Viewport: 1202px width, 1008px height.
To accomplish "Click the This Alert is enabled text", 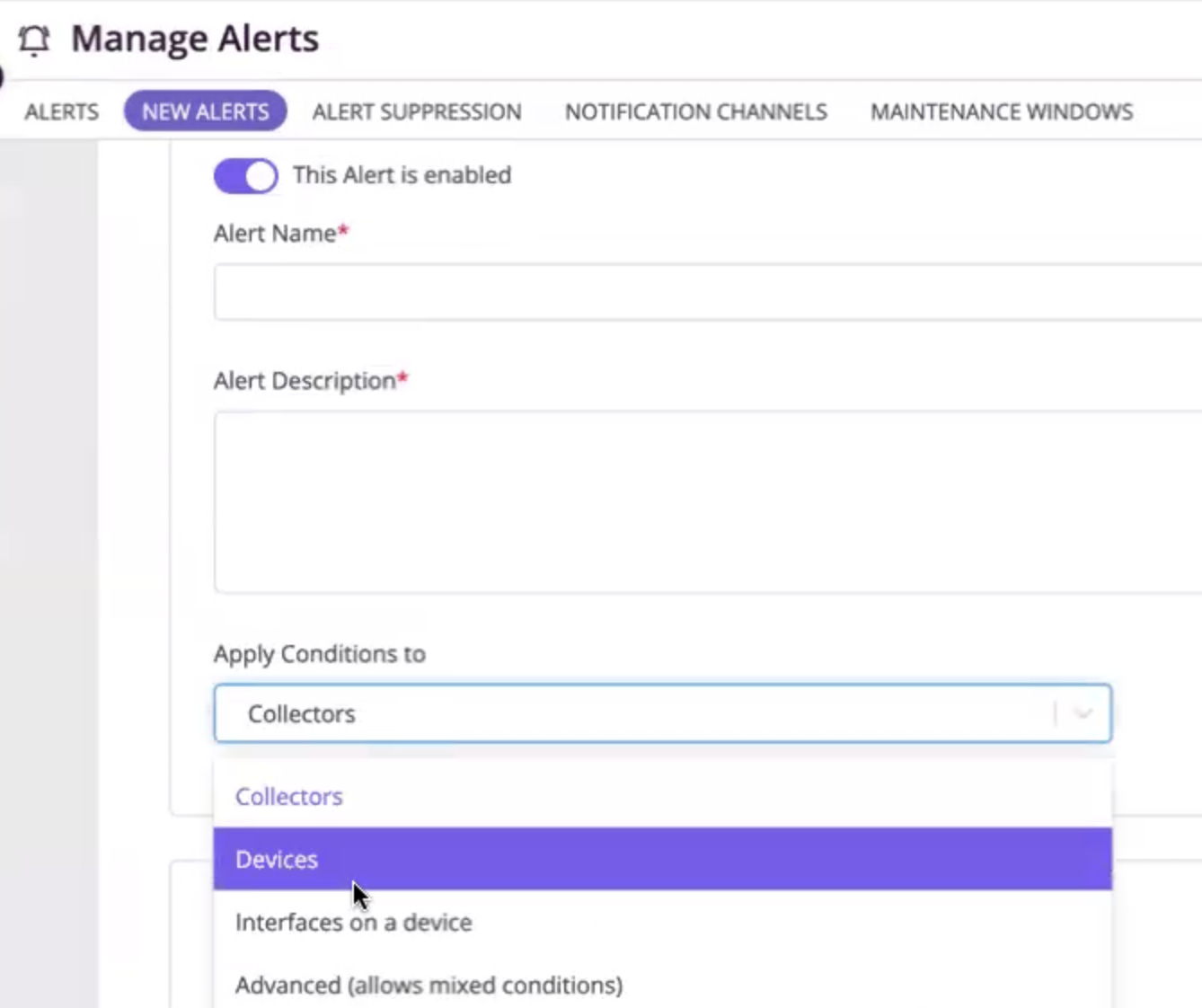I will click(402, 175).
